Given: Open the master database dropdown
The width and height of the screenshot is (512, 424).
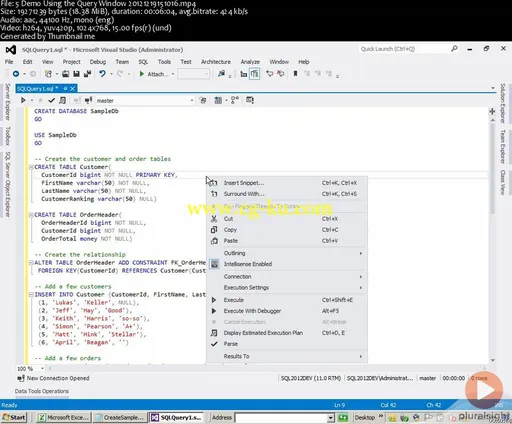Looking at the screenshot, I should pos(192,100).
